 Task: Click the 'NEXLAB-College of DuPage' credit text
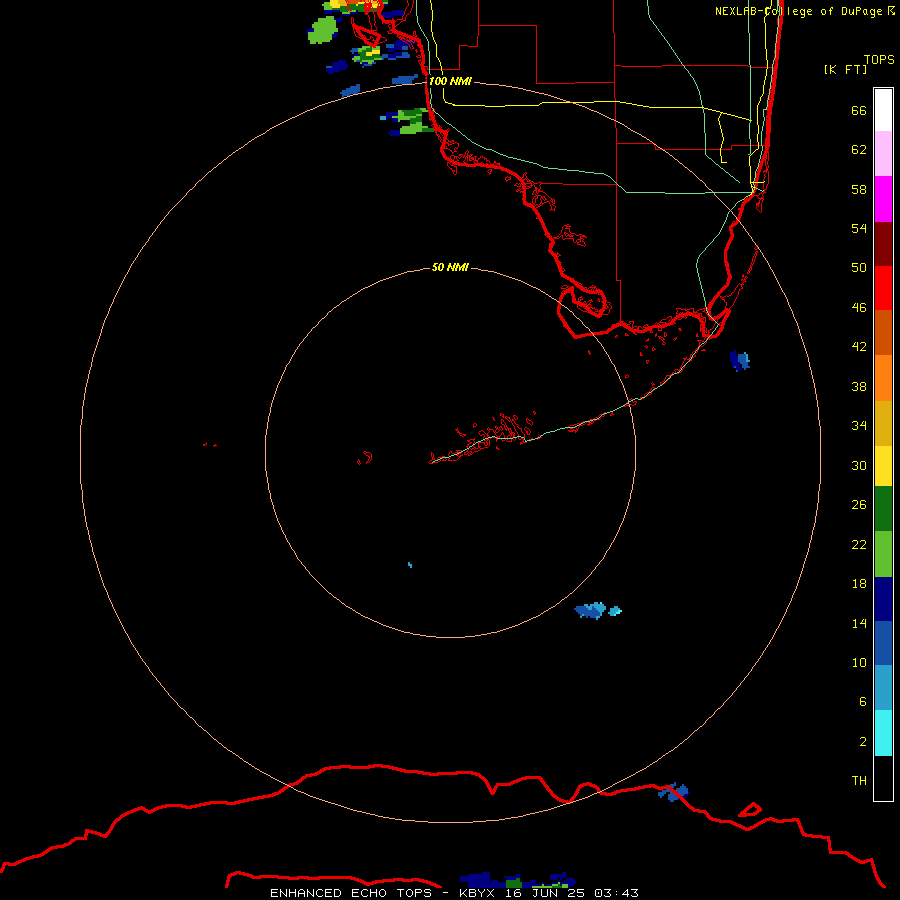pyautogui.click(x=798, y=11)
